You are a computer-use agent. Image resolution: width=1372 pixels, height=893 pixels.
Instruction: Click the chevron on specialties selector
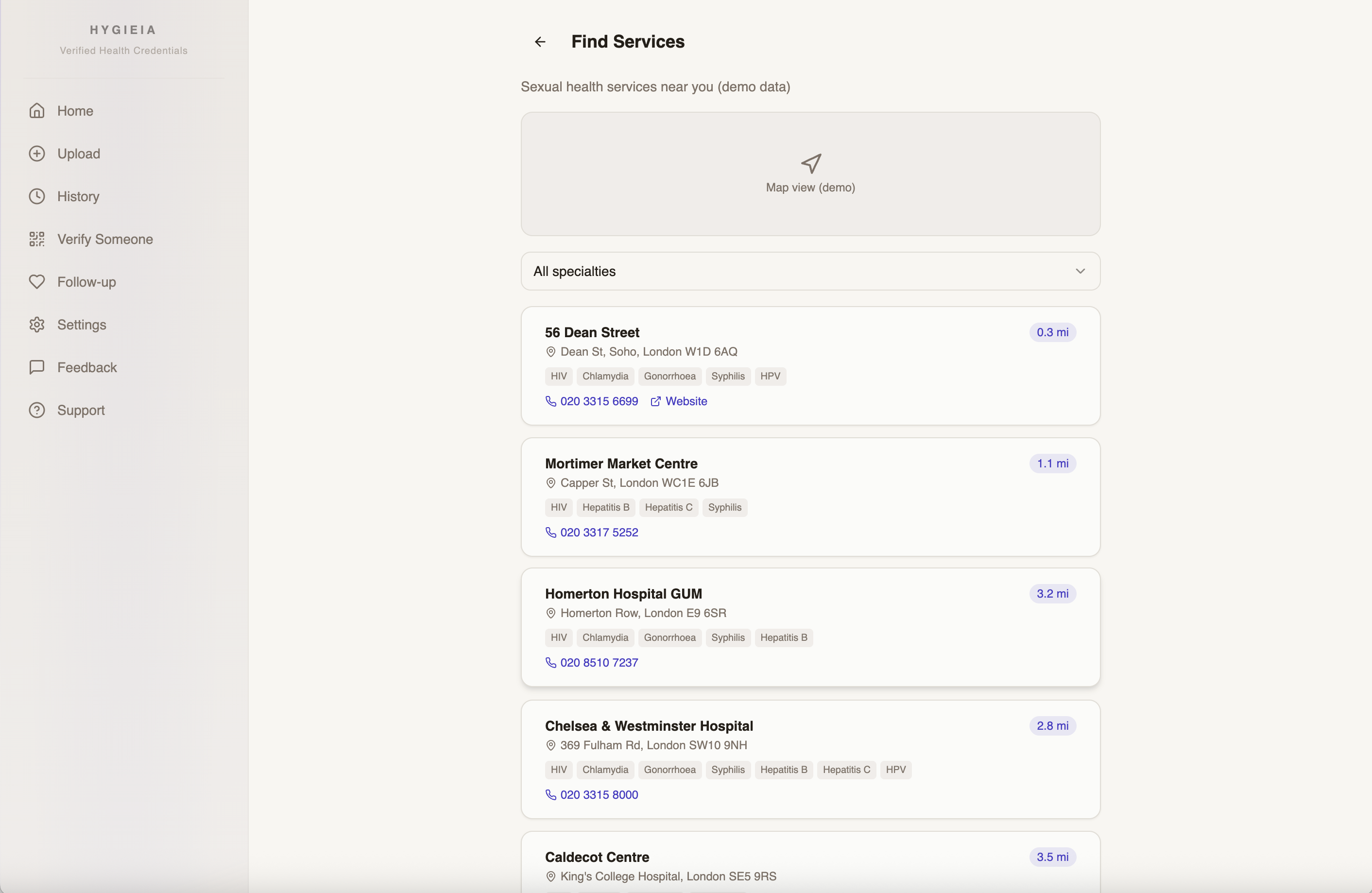(x=1080, y=271)
